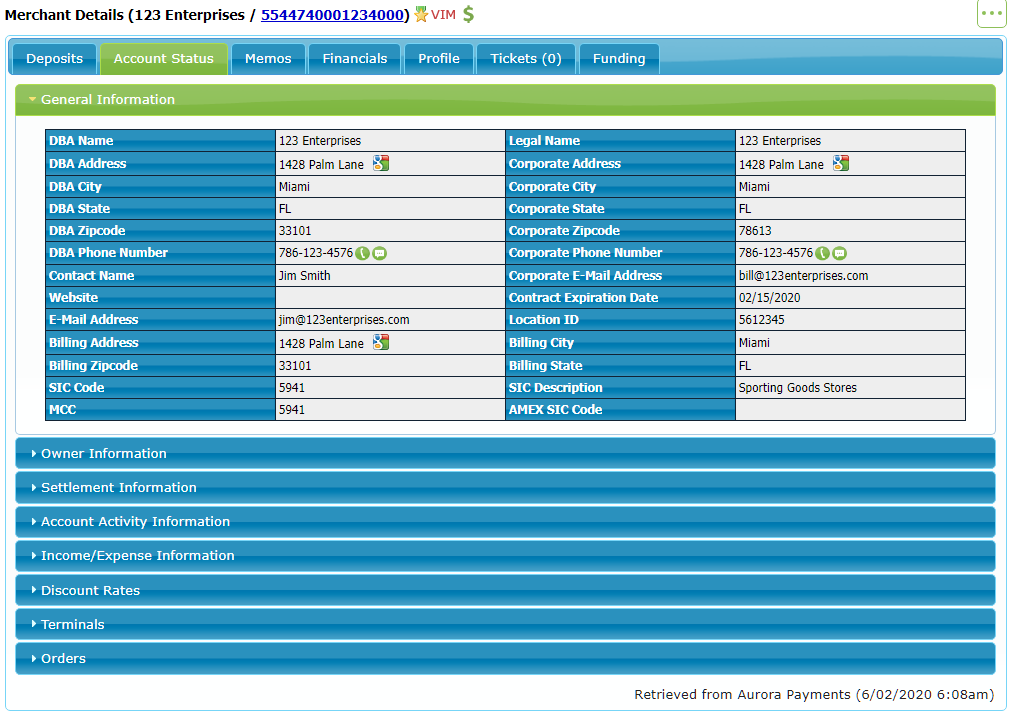The width and height of the screenshot is (1012, 716).
Task: Expand Account Activity Information section
Action: pos(505,522)
